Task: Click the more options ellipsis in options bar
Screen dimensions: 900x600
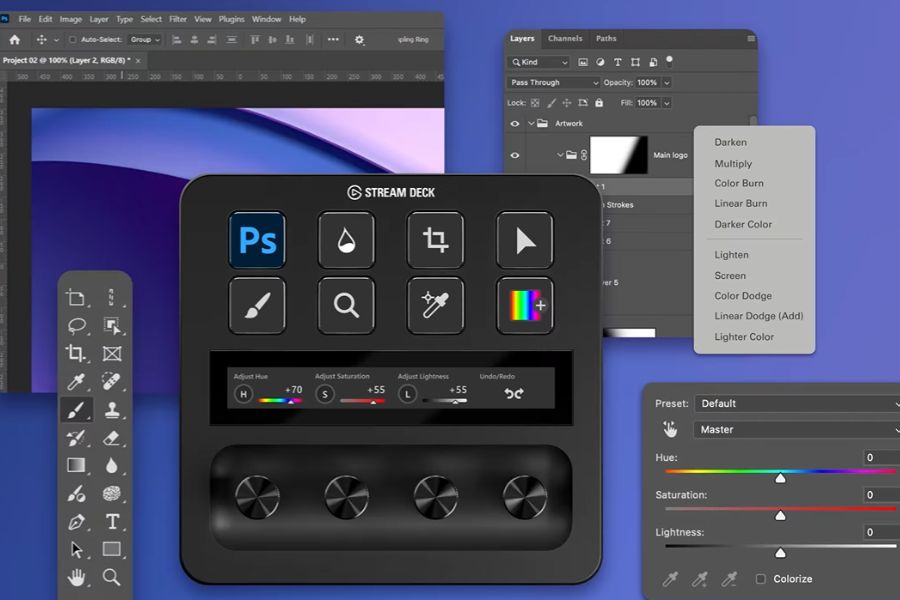Action: (x=333, y=40)
